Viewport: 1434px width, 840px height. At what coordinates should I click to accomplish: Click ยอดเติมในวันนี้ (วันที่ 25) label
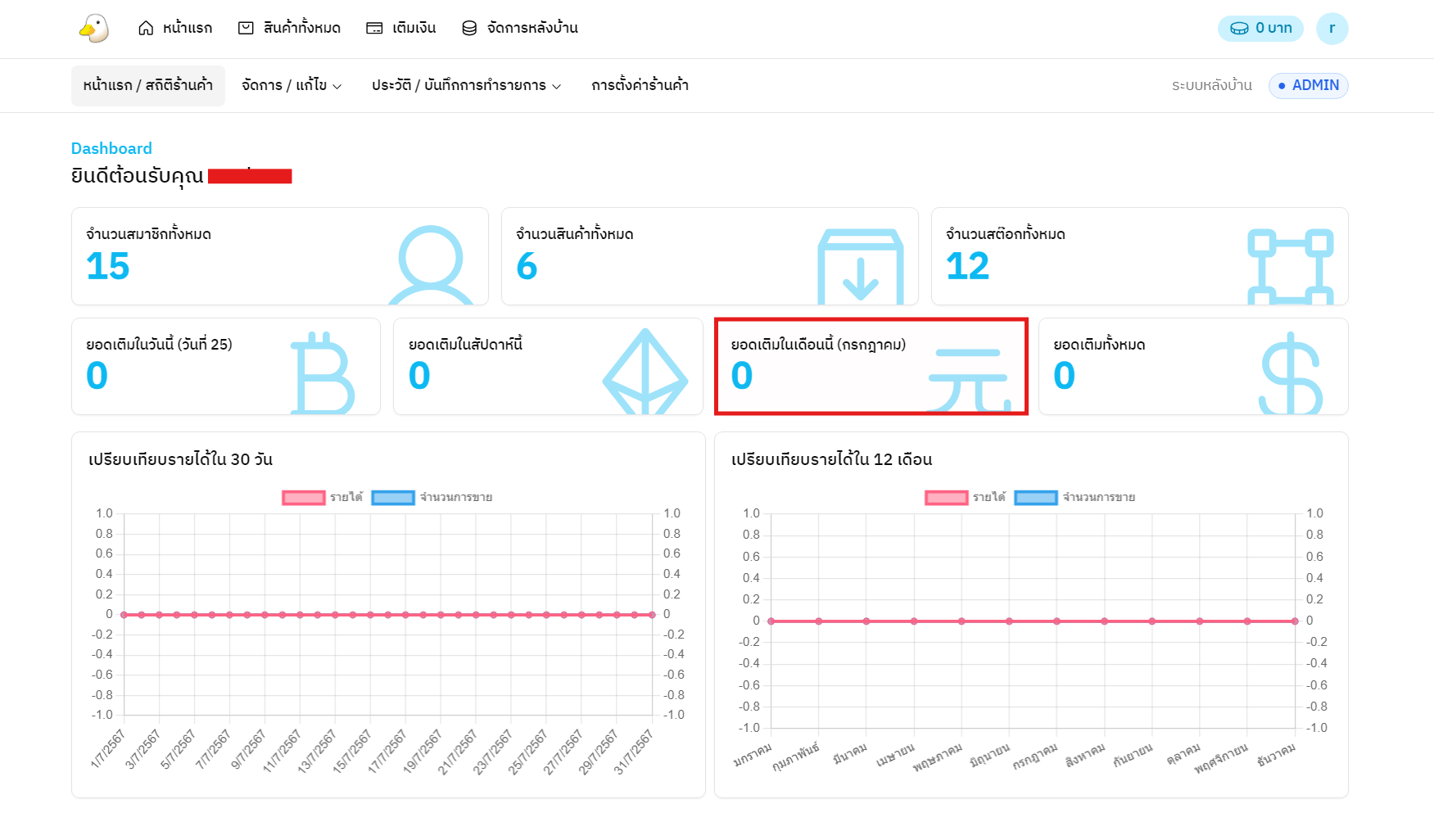(159, 345)
